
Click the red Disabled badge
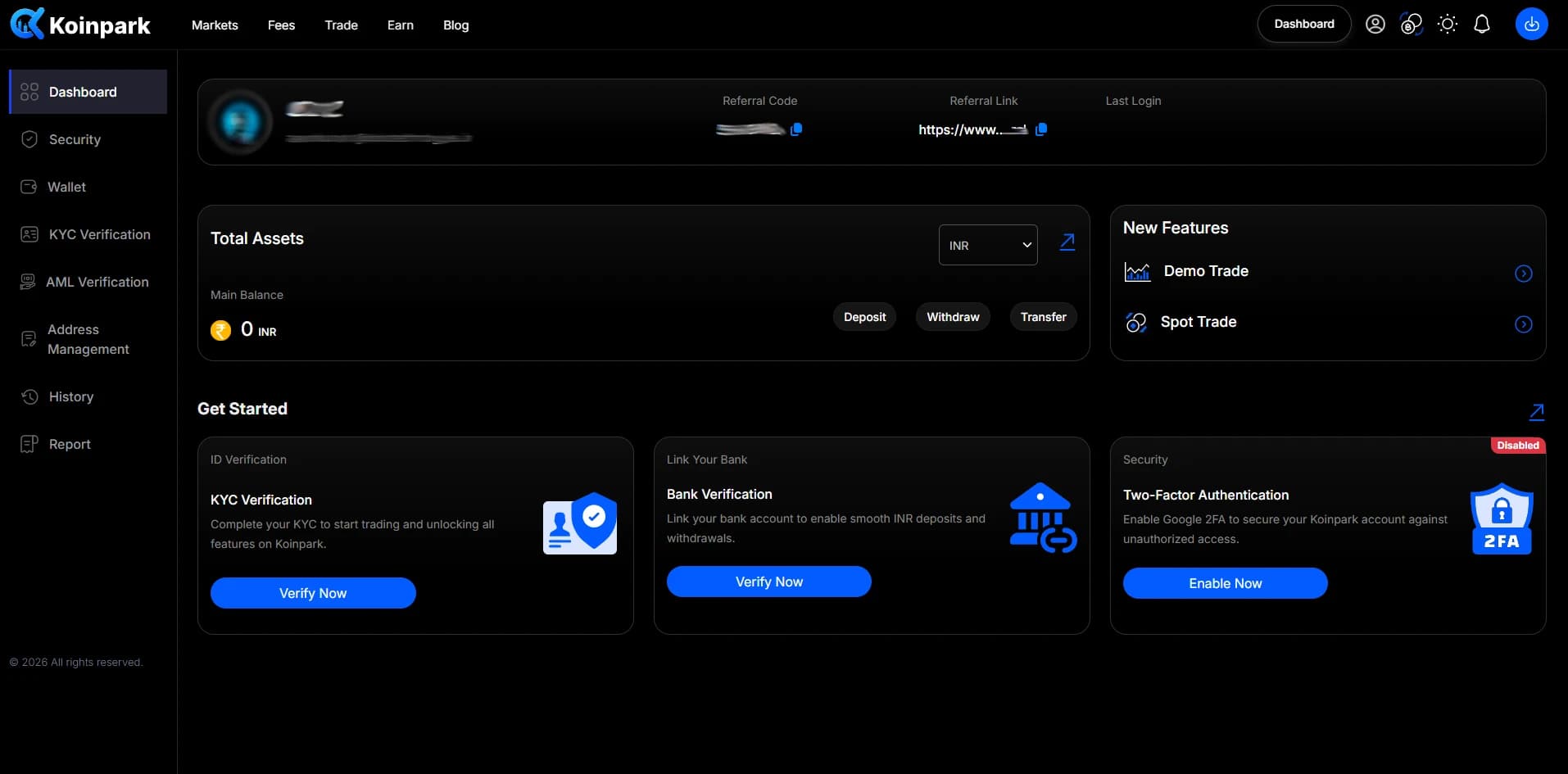(x=1518, y=446)
